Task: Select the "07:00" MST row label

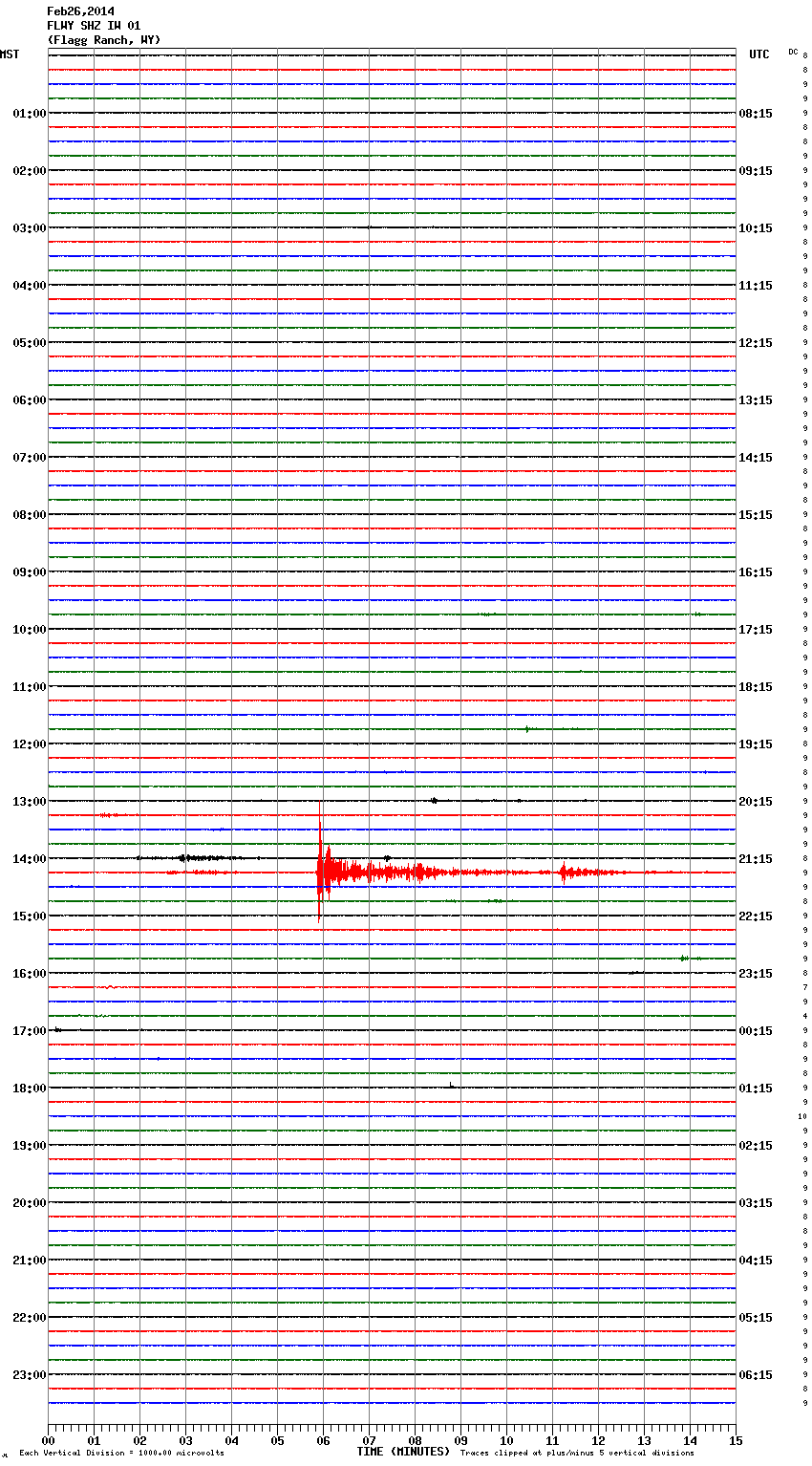Action: (29, 458)
